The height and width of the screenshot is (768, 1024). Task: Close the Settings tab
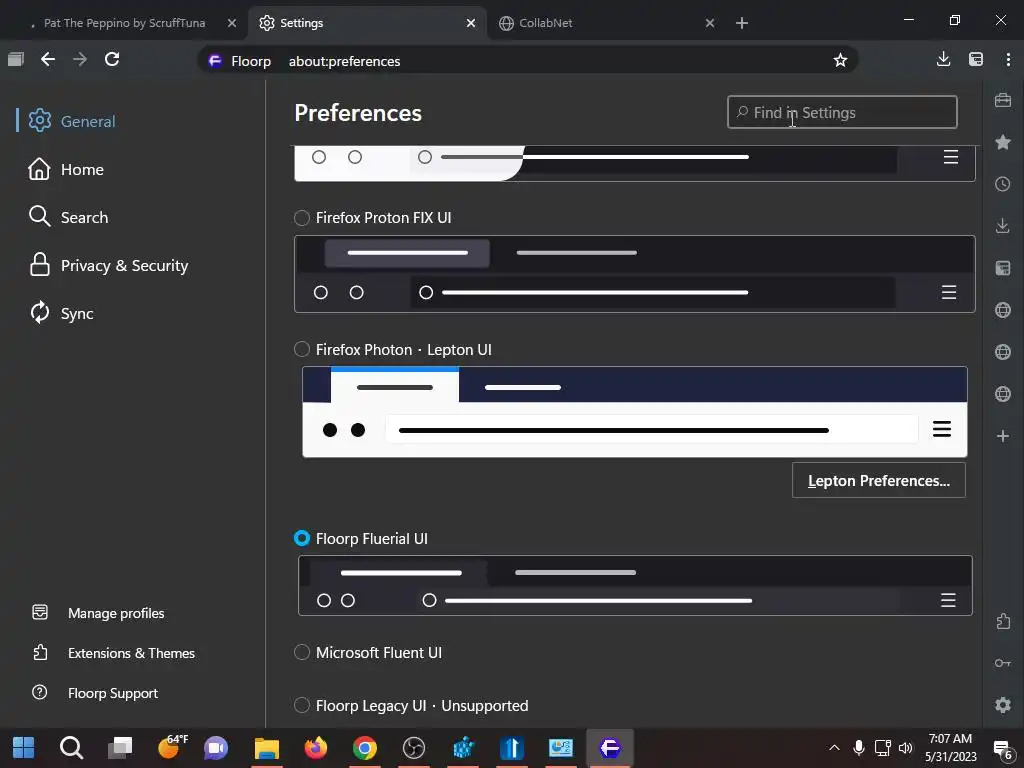[471, 23]
